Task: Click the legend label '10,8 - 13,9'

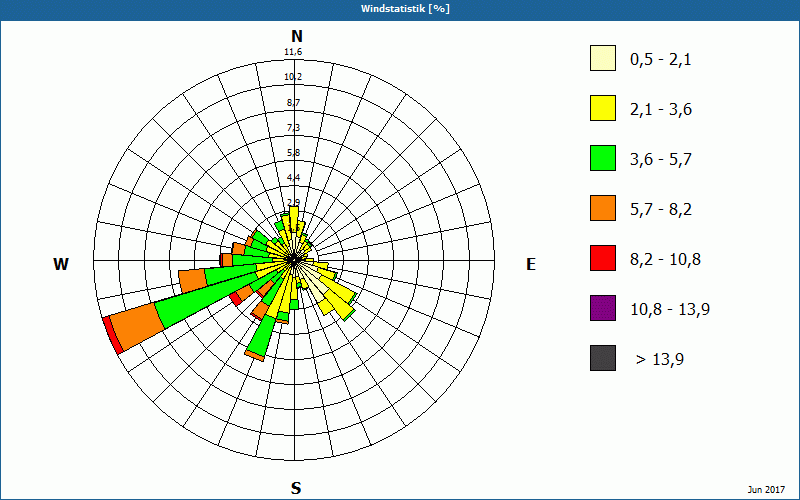Action: (670, 310)
